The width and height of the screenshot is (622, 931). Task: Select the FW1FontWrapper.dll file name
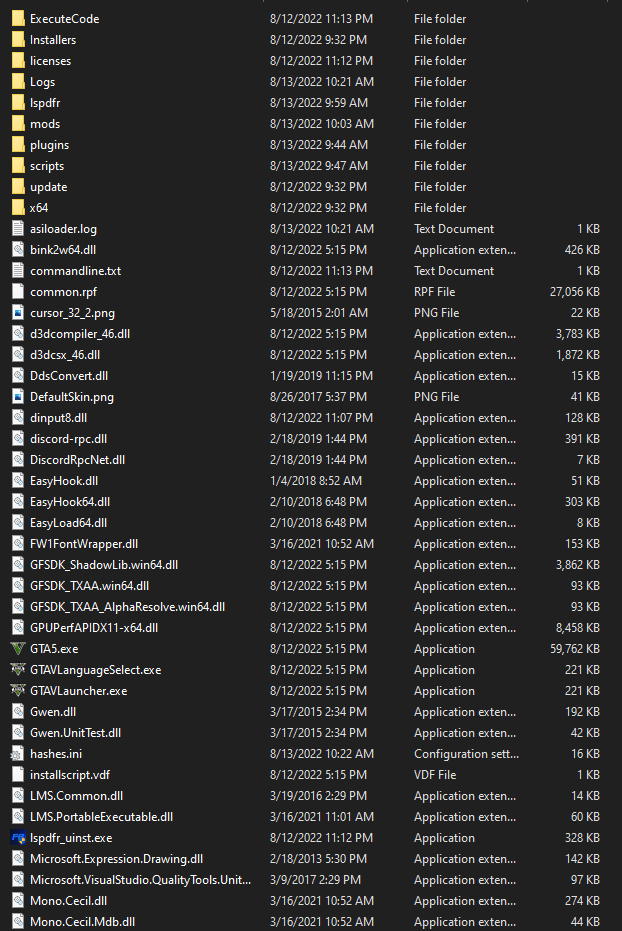[84, 544]
